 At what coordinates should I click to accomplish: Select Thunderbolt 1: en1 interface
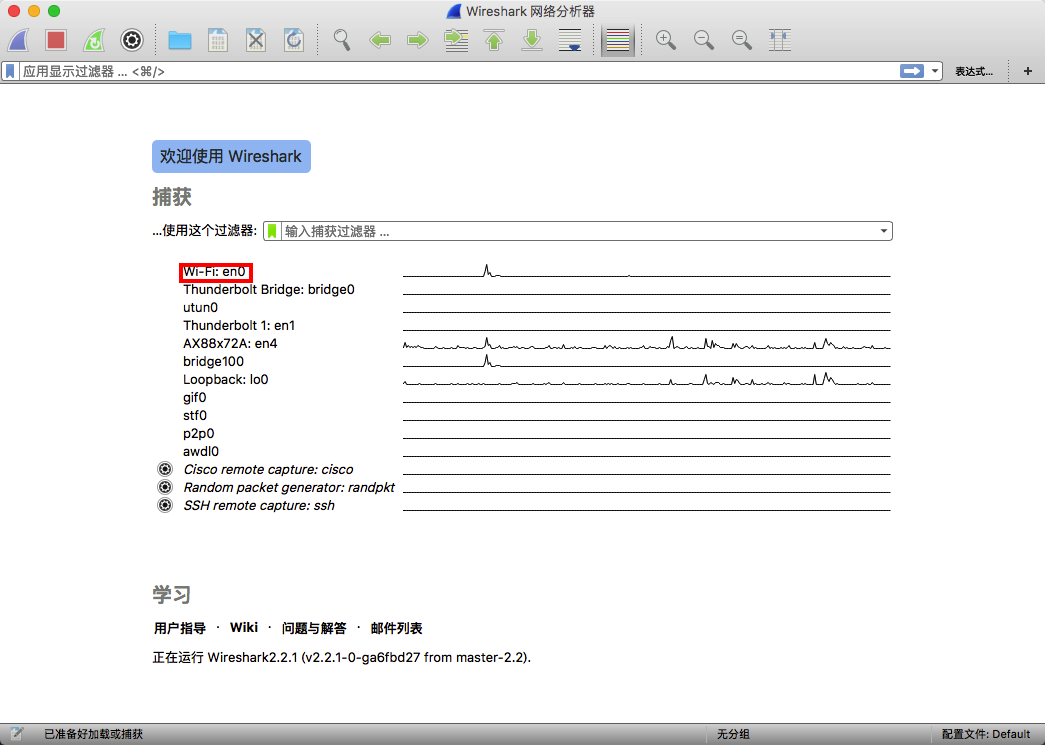click(x=239, y=326)
